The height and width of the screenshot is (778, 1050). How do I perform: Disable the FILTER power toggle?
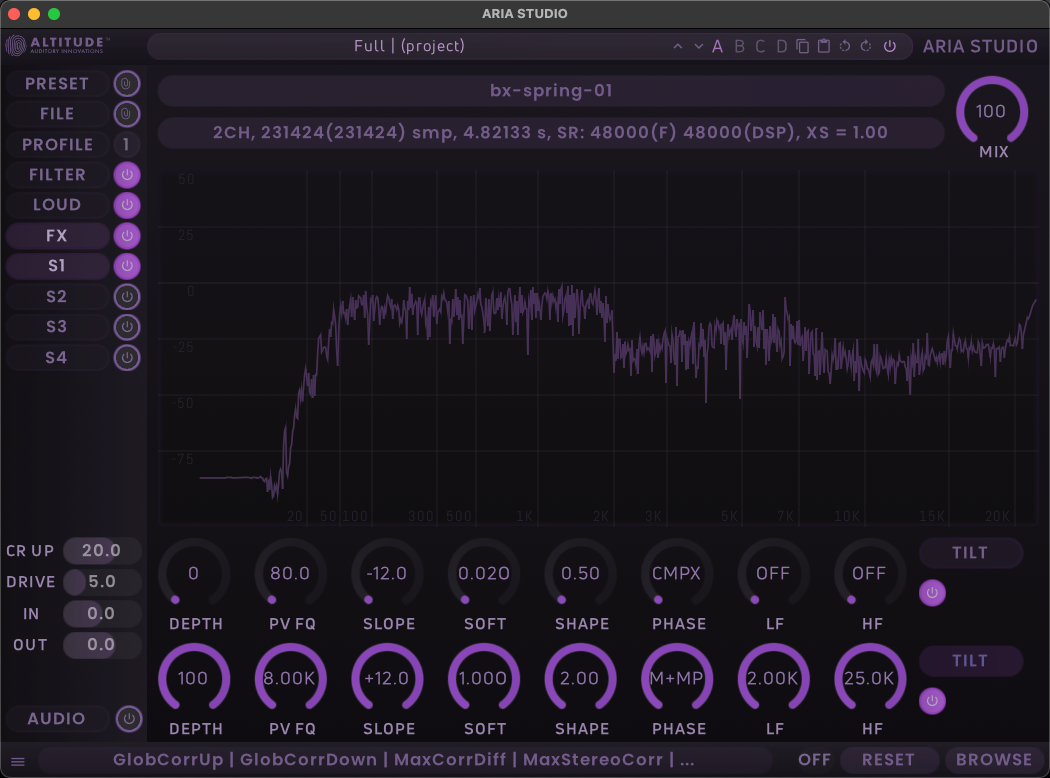tap(127, 175)
